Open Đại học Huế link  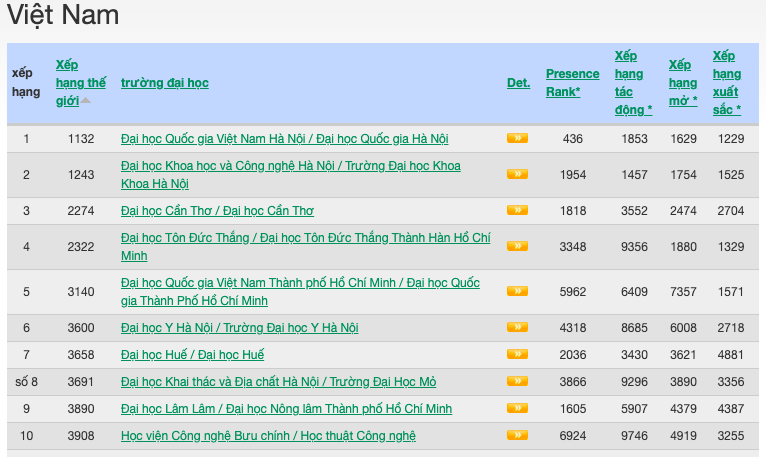pos(192,354)
